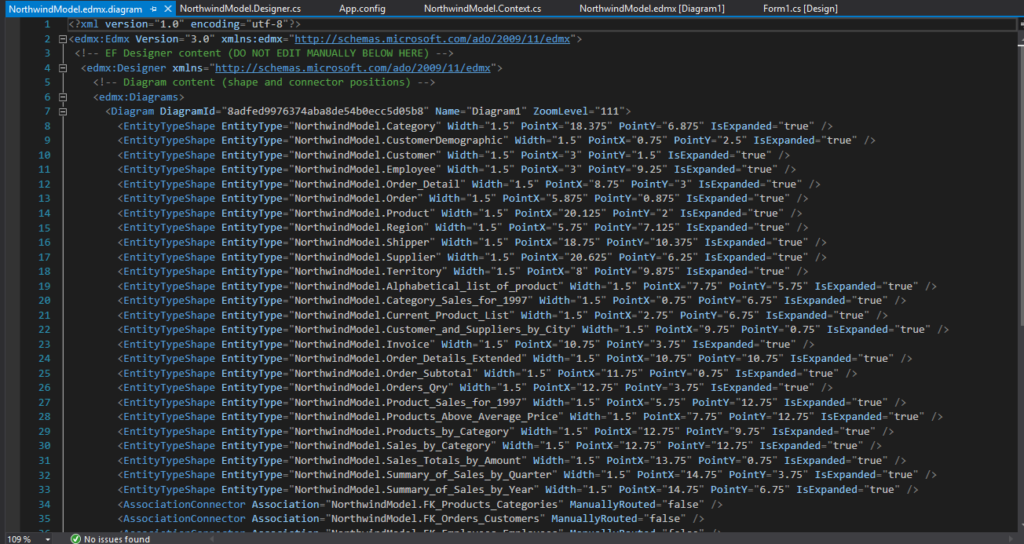The height and width of the screenshot is (544, 1024).
Task: Click NorthwindModel.Sales_by_Category text
Action: [x=392, y=446]
